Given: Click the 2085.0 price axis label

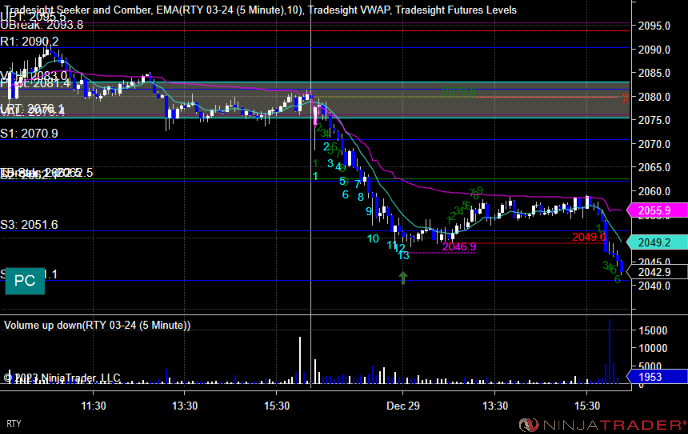Looking at the screenshot, I should (654, 73).
